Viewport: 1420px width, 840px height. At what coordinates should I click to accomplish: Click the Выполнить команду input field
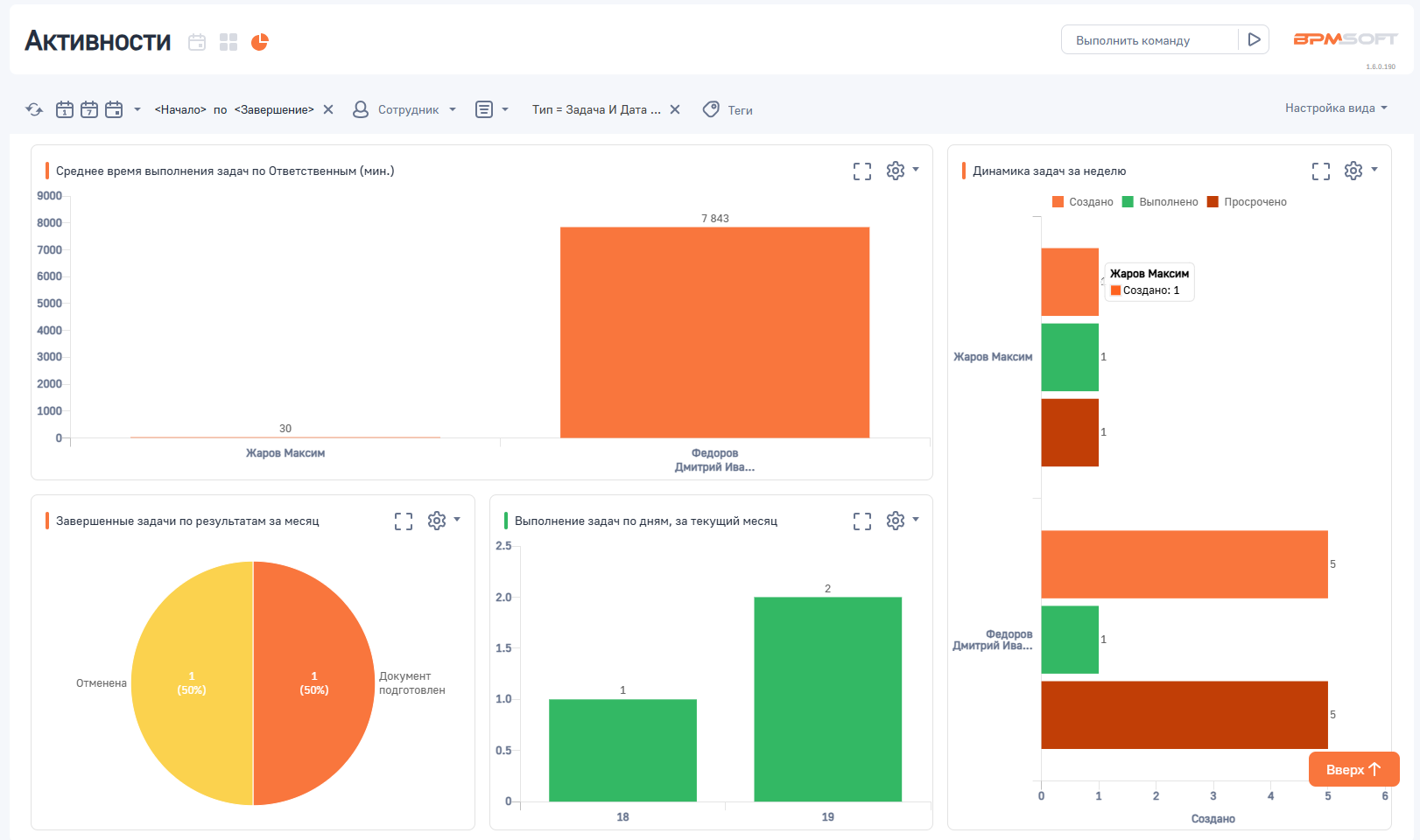click(1149, 40)
